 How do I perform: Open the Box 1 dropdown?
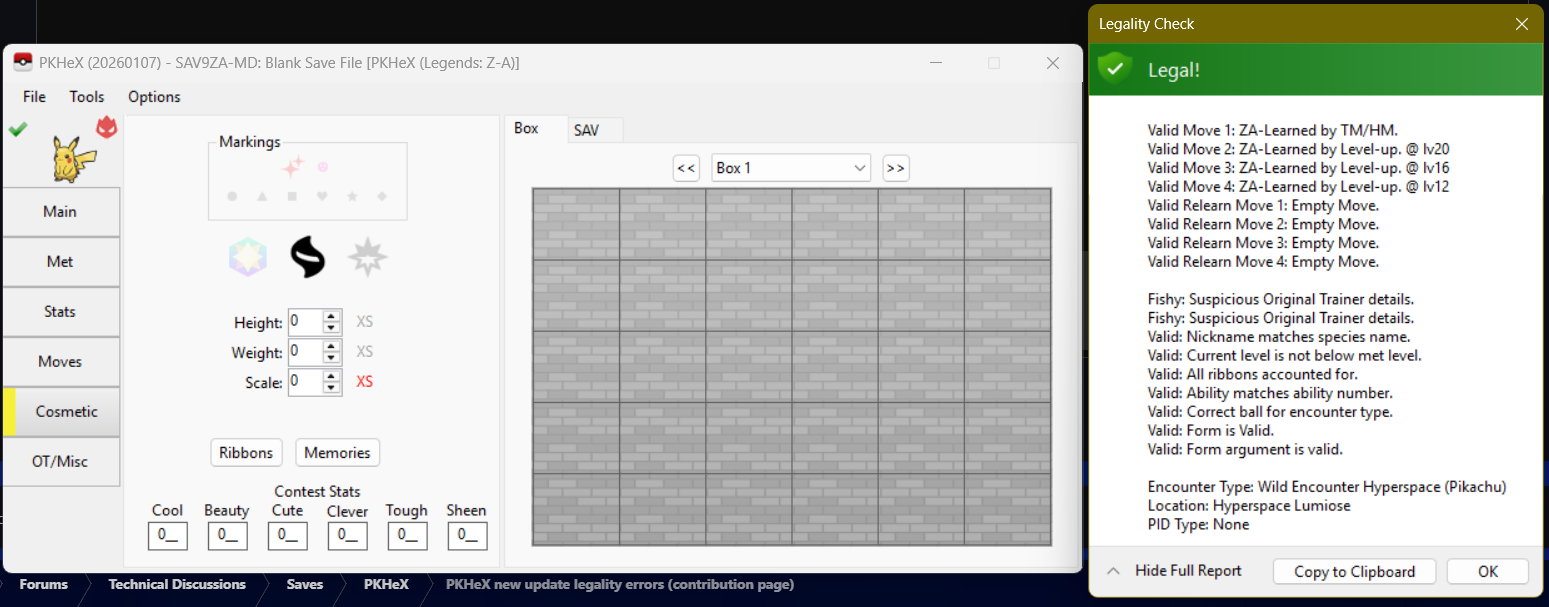790,168
